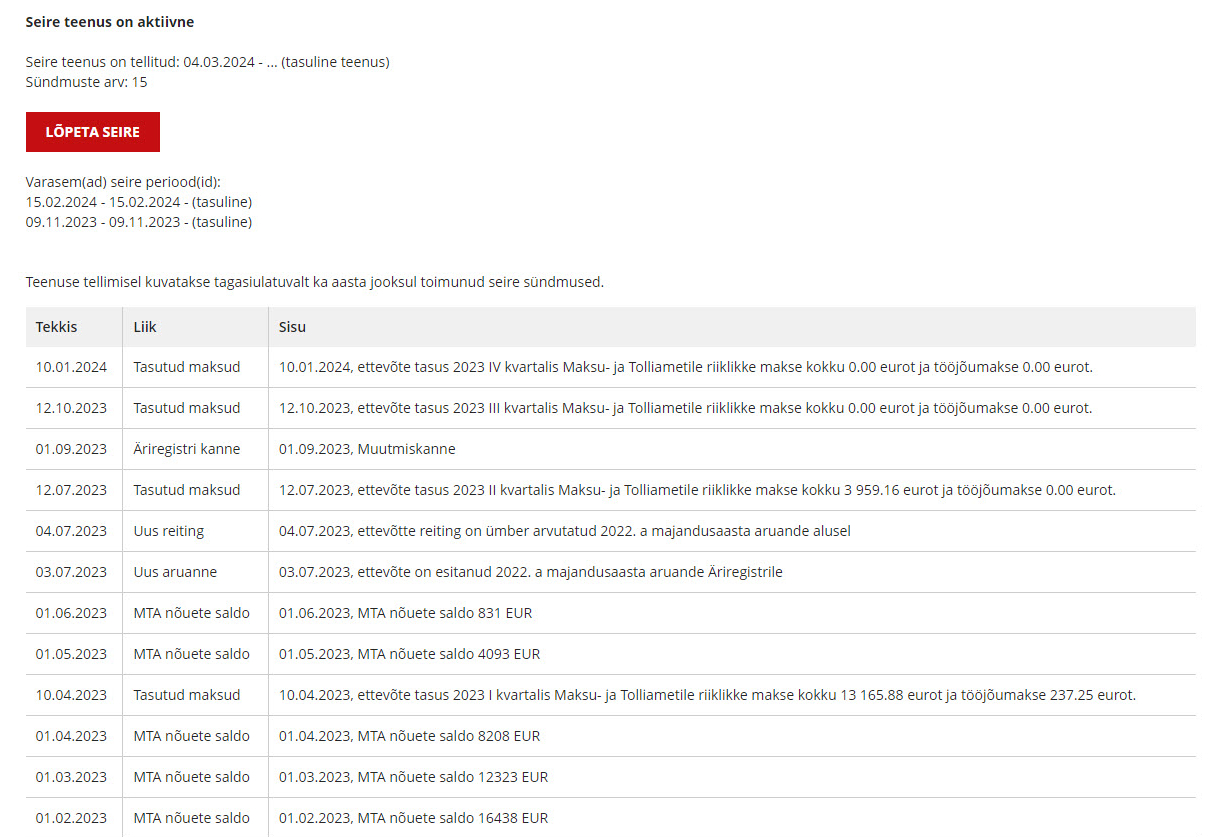Click the LÕPETA SEIRE button
This screenshot has width=1222, height=837.
pos(92,132)
